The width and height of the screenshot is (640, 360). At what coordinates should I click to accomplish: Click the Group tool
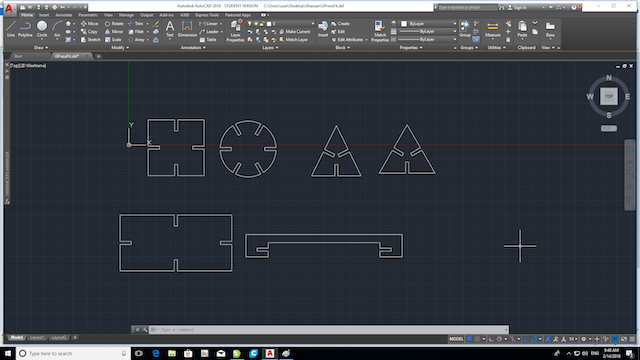tap(465, 29)
